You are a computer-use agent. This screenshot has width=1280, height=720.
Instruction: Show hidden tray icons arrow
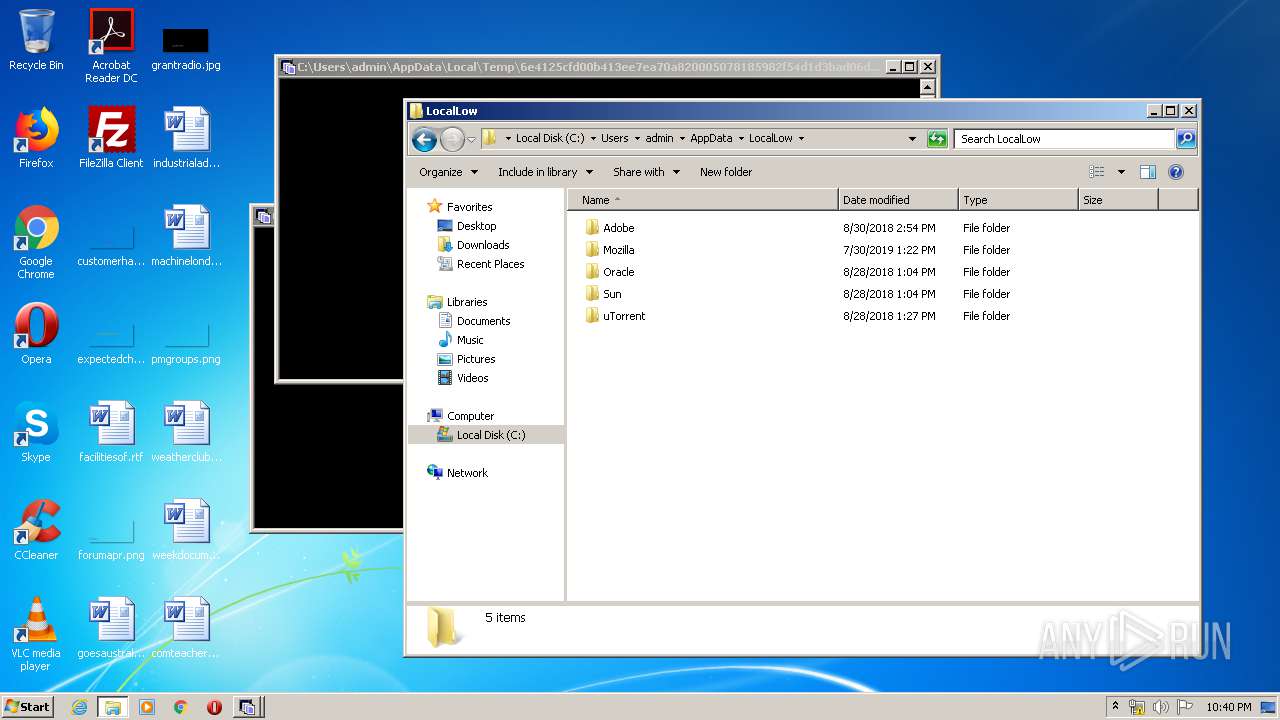pyautogui.click(x=1116, y=707)
